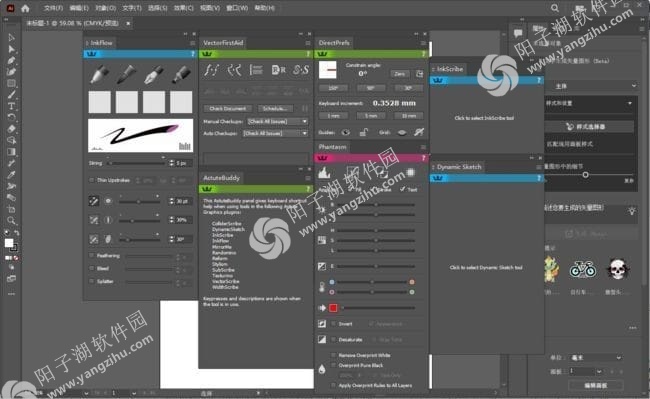Enable InkFlow Splatter checkbox
The width and height of the screenshot is (650, 399).
coord(92,281)
